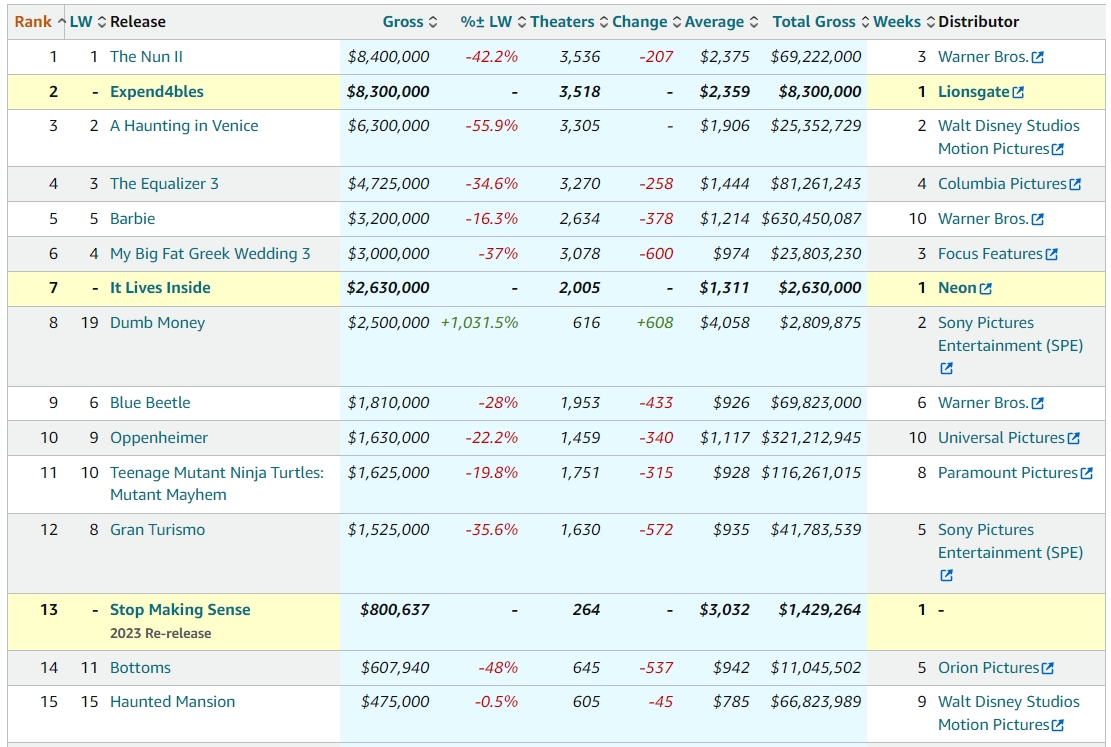Click external link icon in Dumb Money row
This screenshot has height=747, width=1111.
tap(946, 369)
